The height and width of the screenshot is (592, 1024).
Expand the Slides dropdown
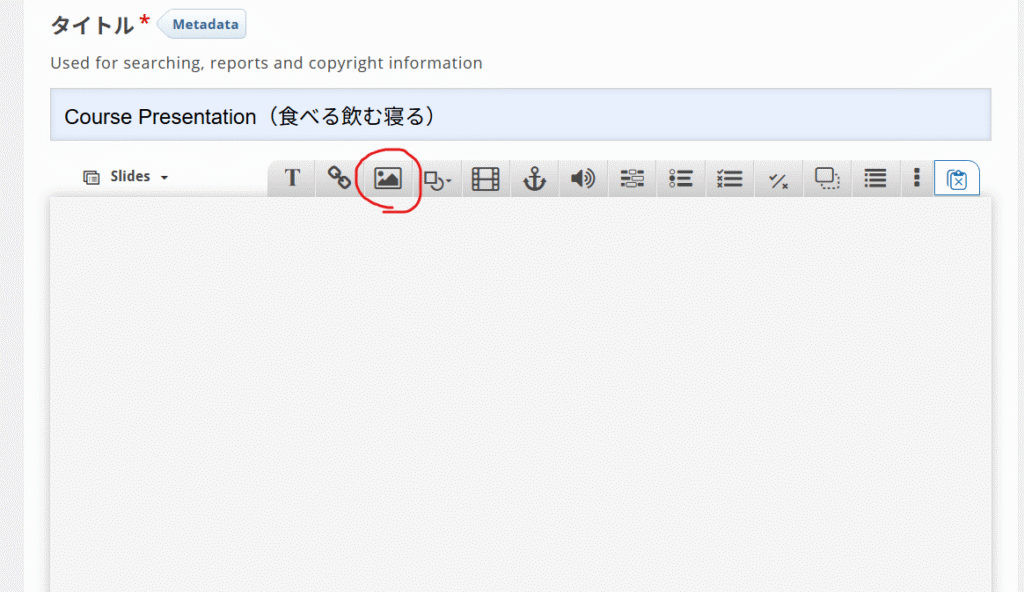(x=126, y=177)
